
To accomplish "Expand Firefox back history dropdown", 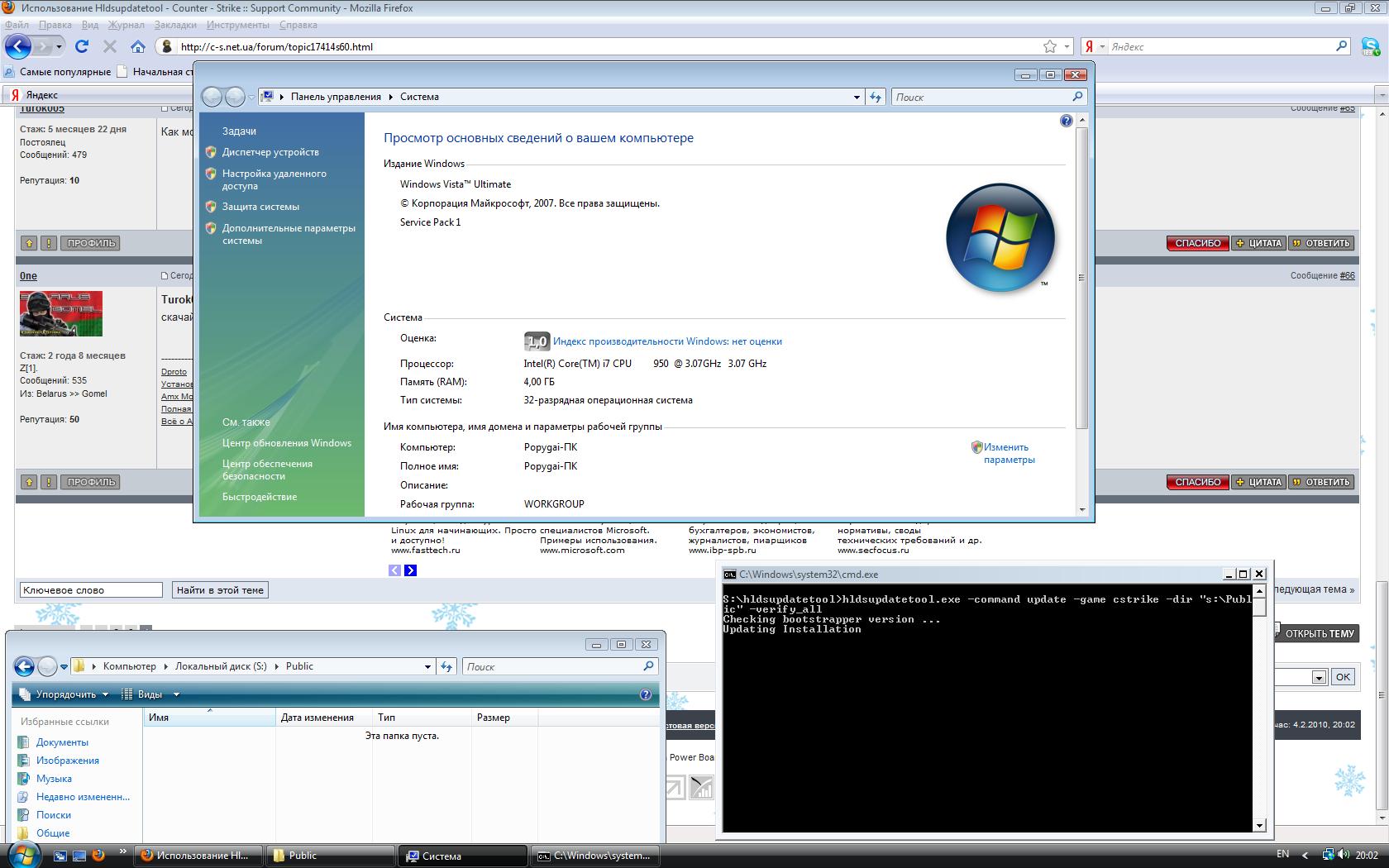I will point(59,46).
